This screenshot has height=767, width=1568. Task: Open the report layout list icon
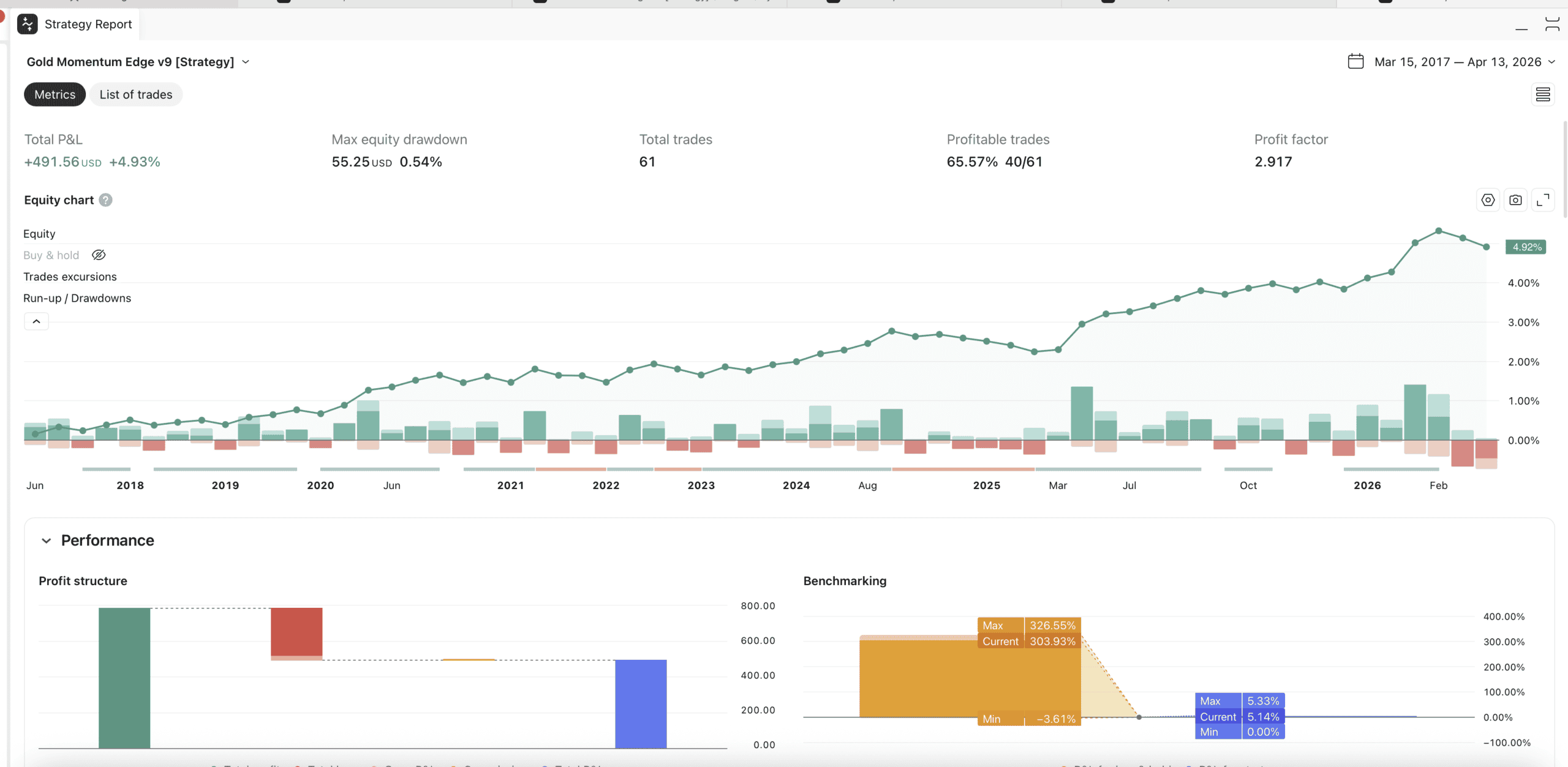click(1543, 94)
